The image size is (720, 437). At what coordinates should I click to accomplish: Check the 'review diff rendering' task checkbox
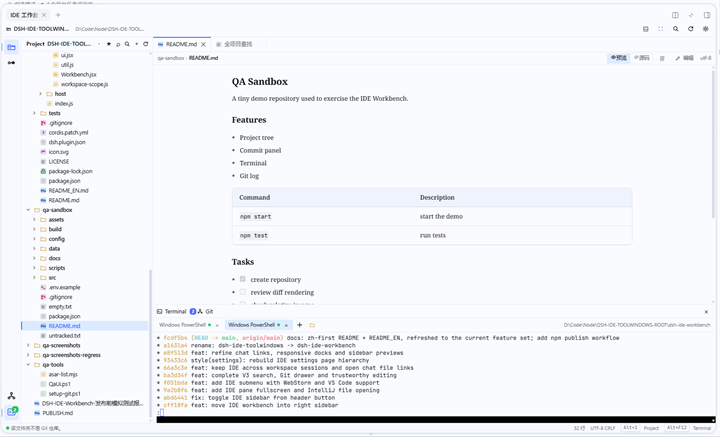(242, 292)
